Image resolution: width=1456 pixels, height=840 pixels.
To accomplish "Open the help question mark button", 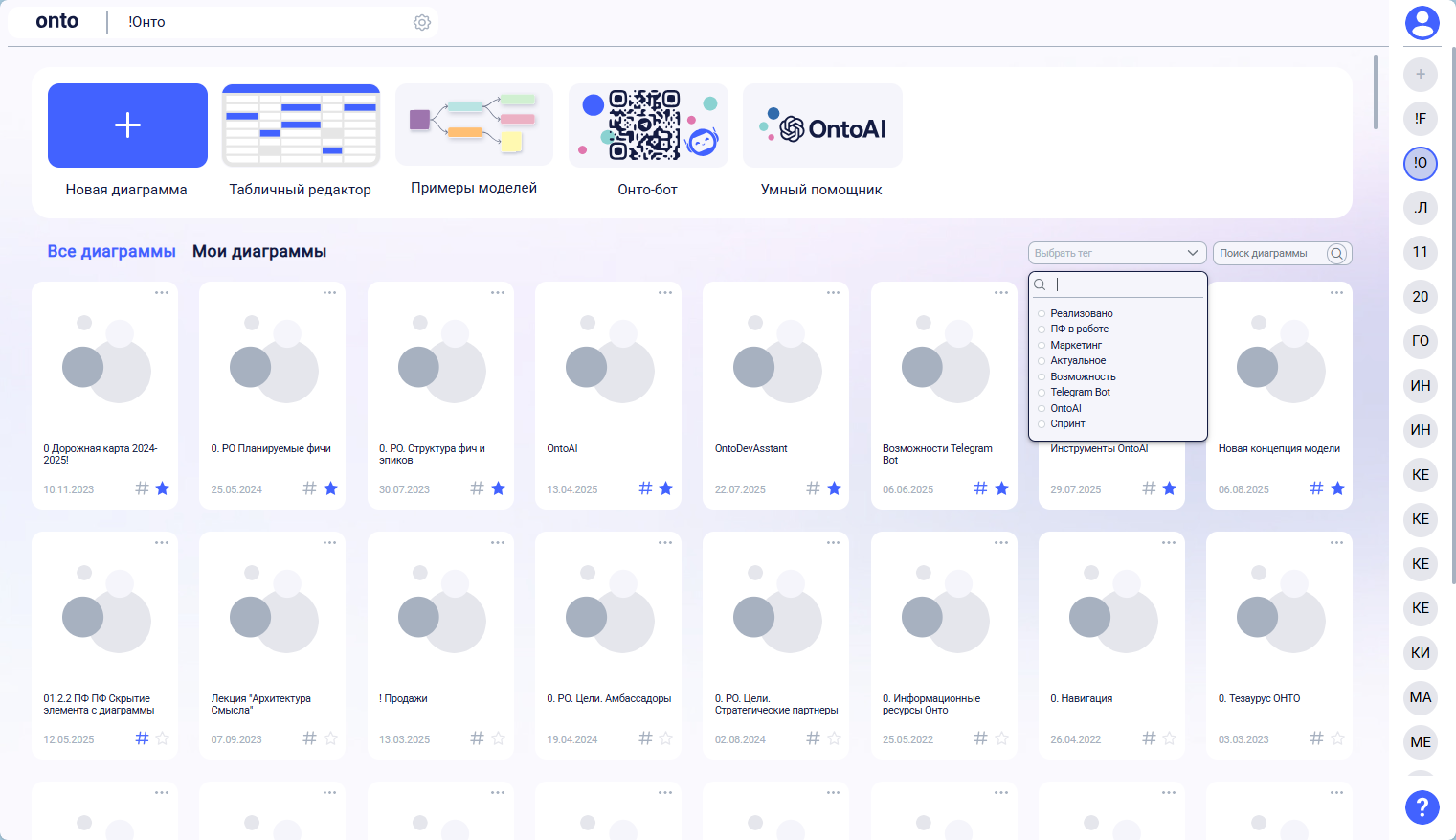I will click(1422, 806).
